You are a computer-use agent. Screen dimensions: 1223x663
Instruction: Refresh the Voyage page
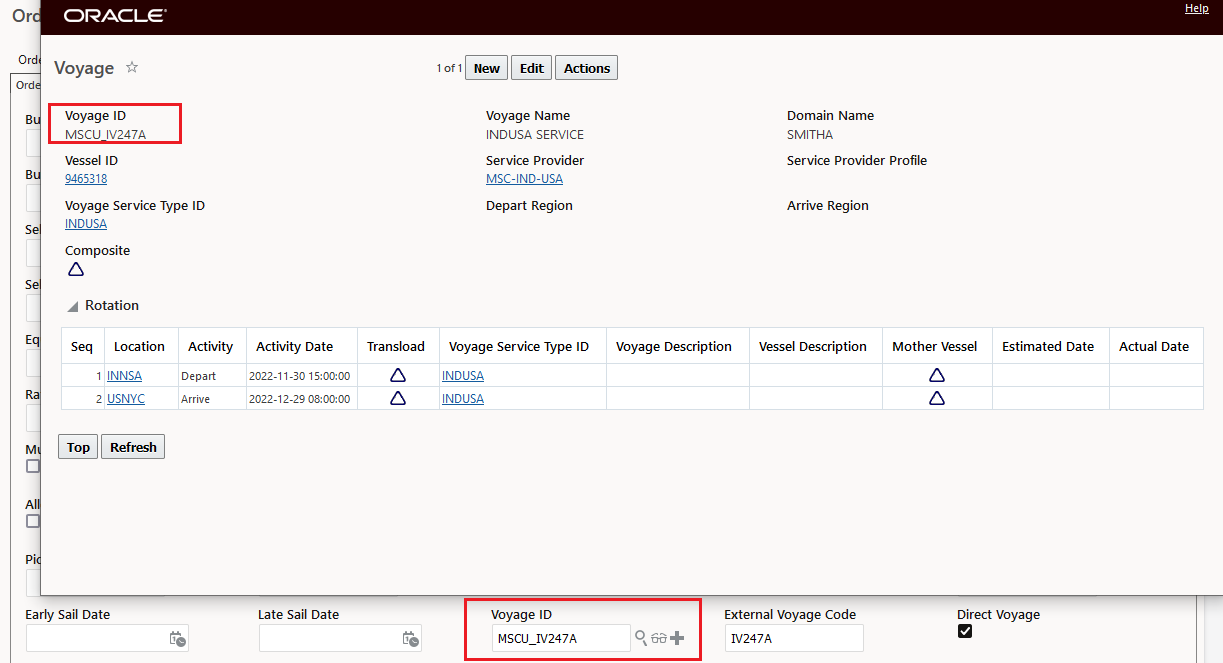(134, 447)
